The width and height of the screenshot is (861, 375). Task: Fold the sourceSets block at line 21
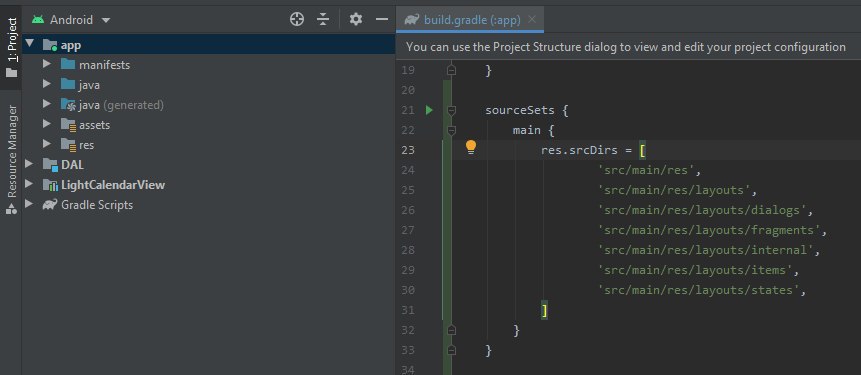click(x=451, y=110)
